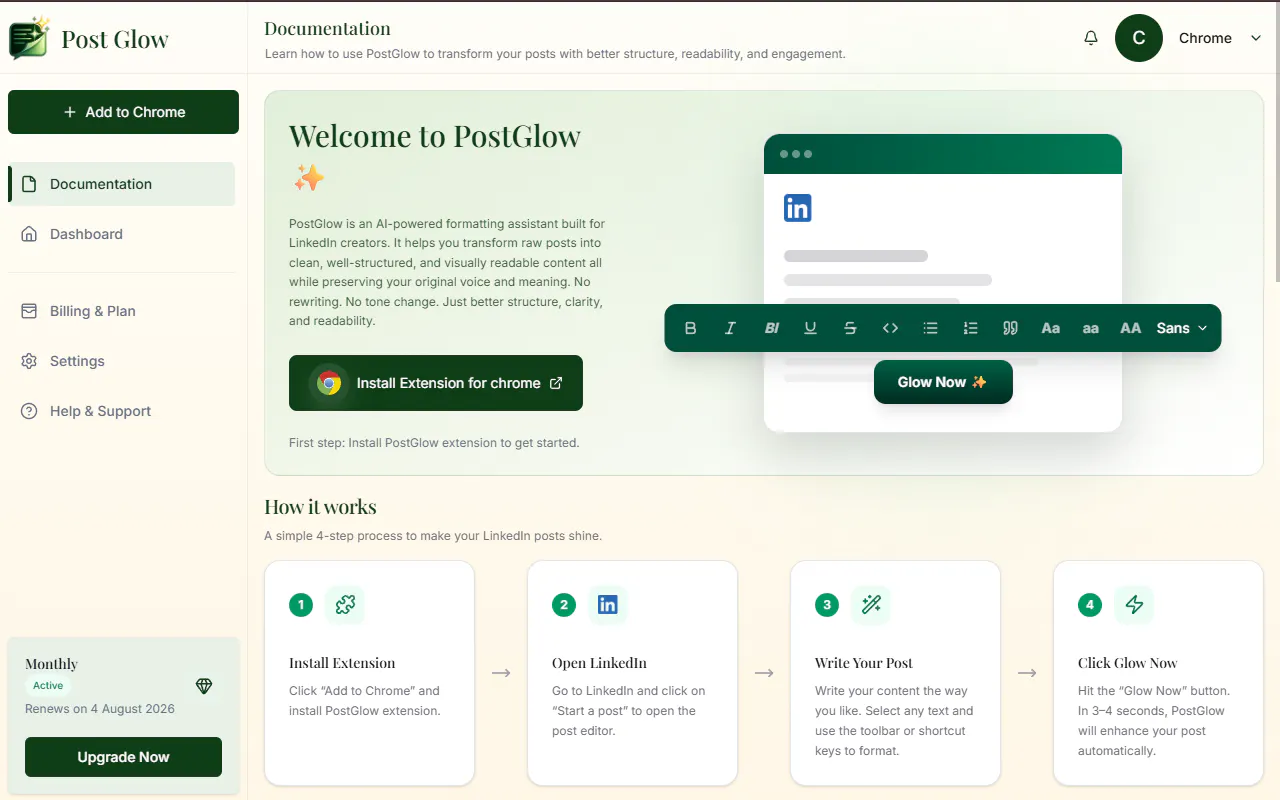Click the magic wand Write Your Post icon
This screenshot has width=1280, height=800.
(871, 604)
